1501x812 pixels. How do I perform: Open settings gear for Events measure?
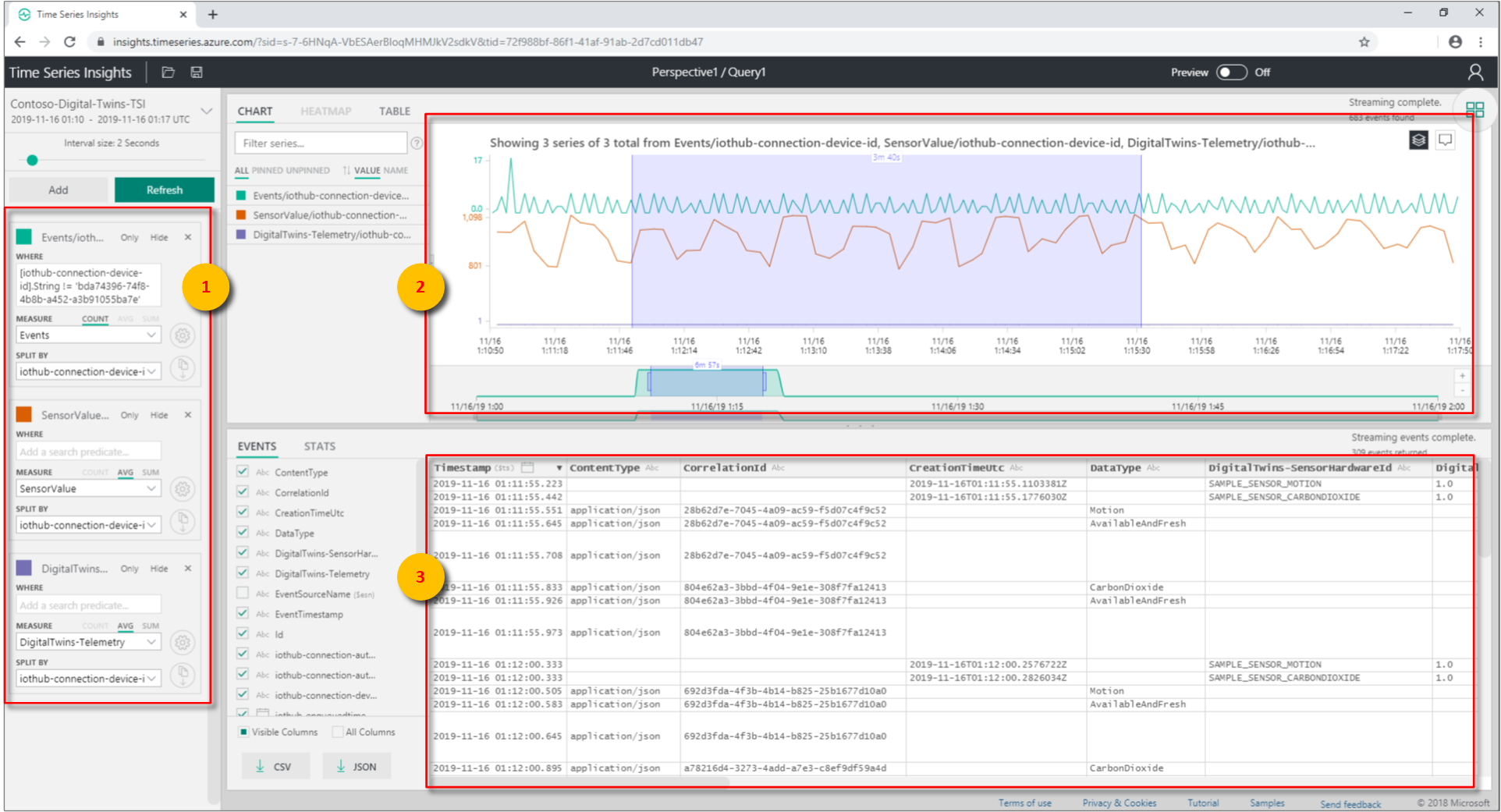pos(183,335)
